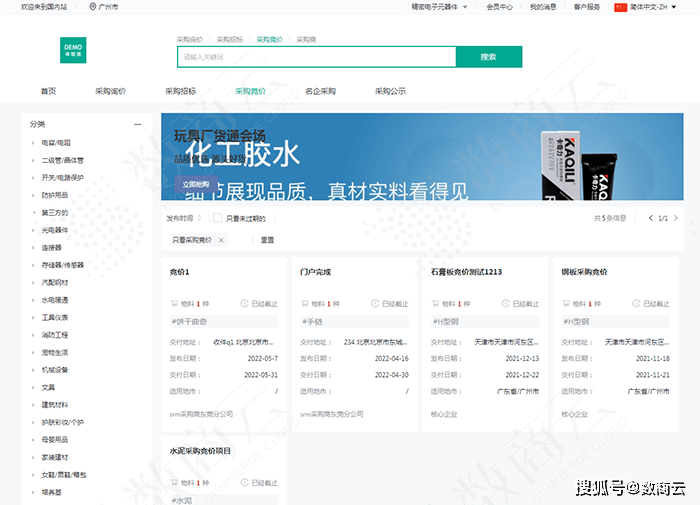
Task: Click the China flag language icon
Action: pos(621,7)
